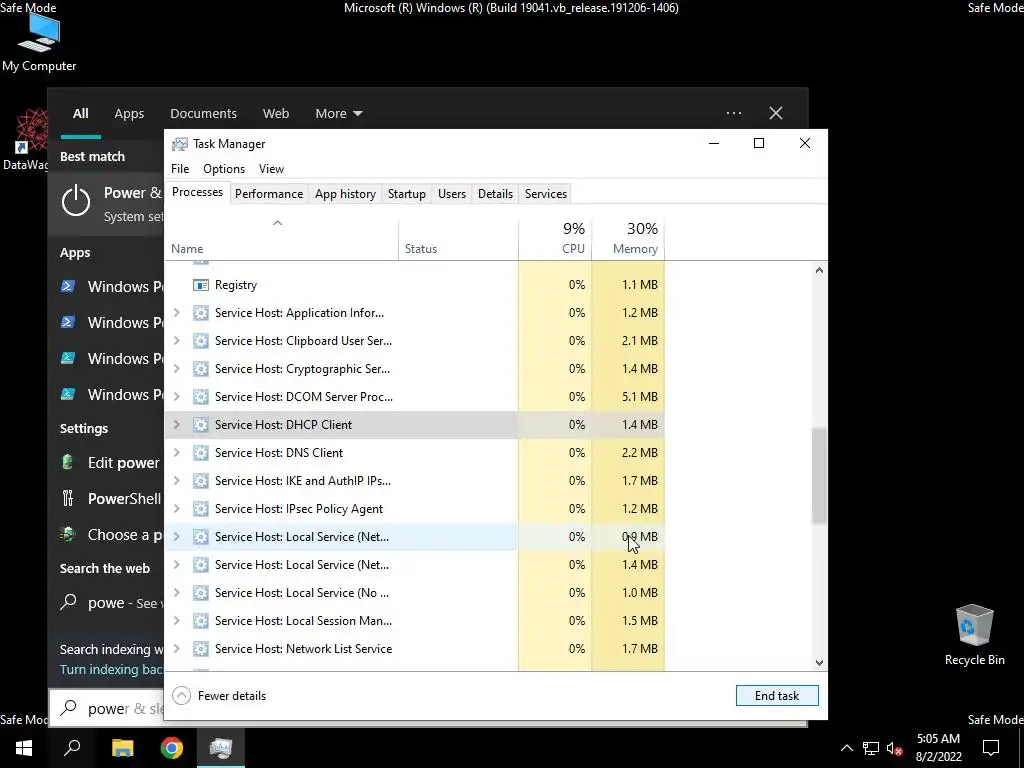
Task: Expand Service Host: Network List Service
Action: pyautogui.click(x=176, y=648)
